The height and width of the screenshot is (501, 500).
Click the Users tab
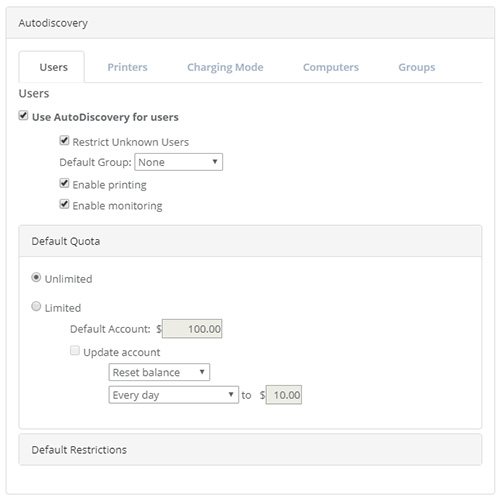53,67
